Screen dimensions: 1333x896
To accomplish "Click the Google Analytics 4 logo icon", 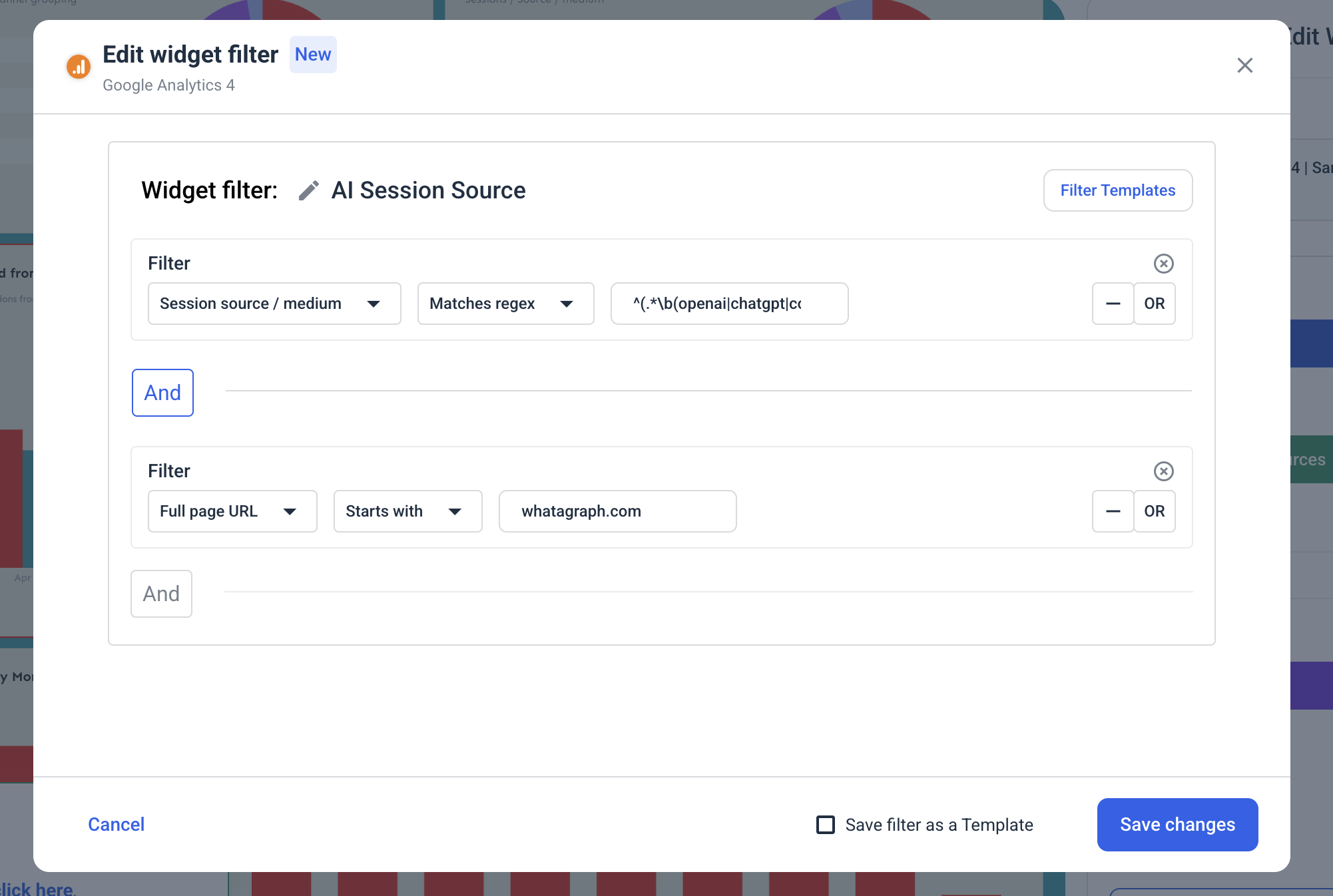I will (x=79, y=67).
